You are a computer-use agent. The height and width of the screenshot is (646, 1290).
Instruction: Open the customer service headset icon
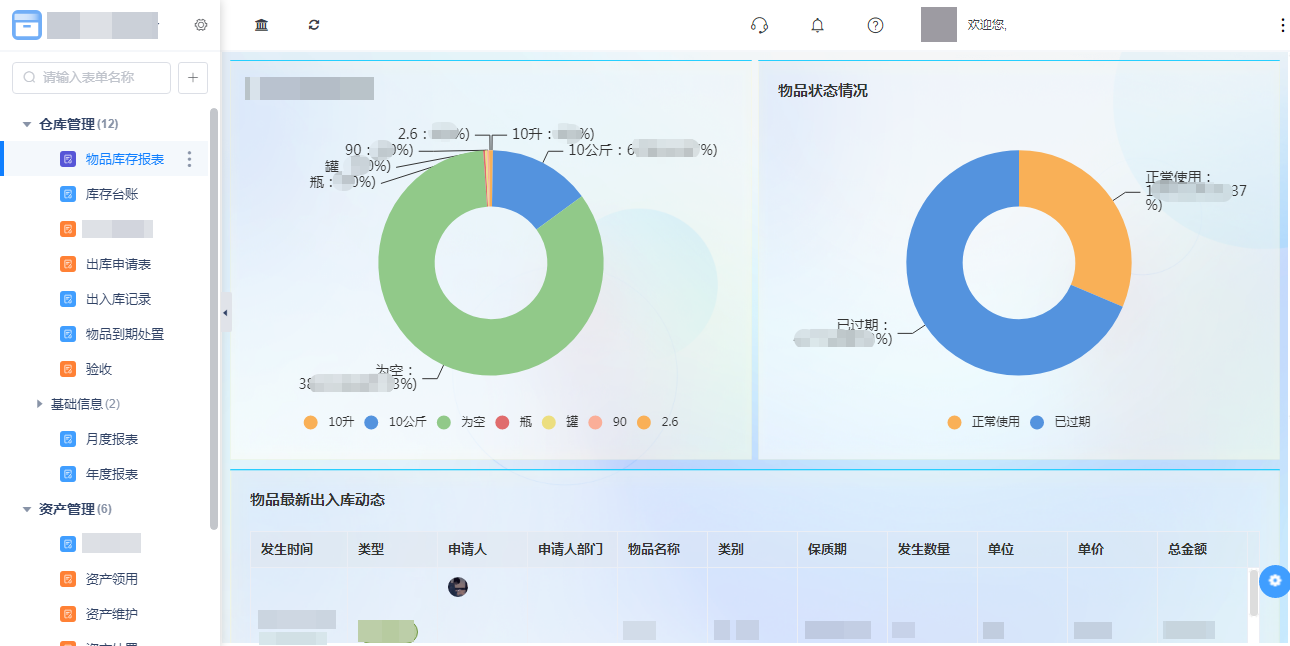pyautogui.click(x=759, y=25)
